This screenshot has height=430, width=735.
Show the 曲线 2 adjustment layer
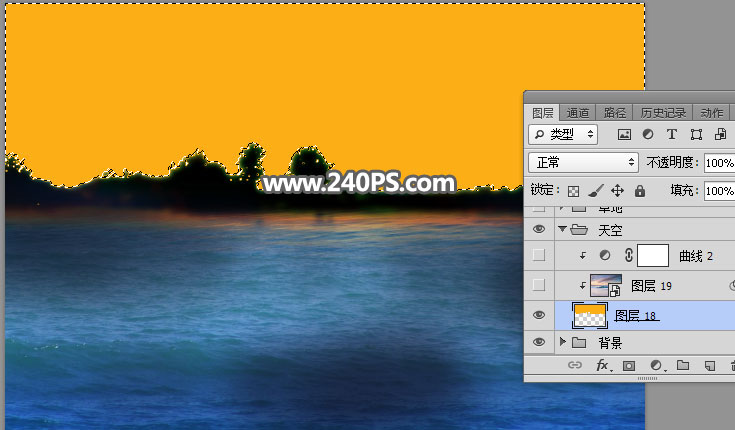click(x=539, y=257)
